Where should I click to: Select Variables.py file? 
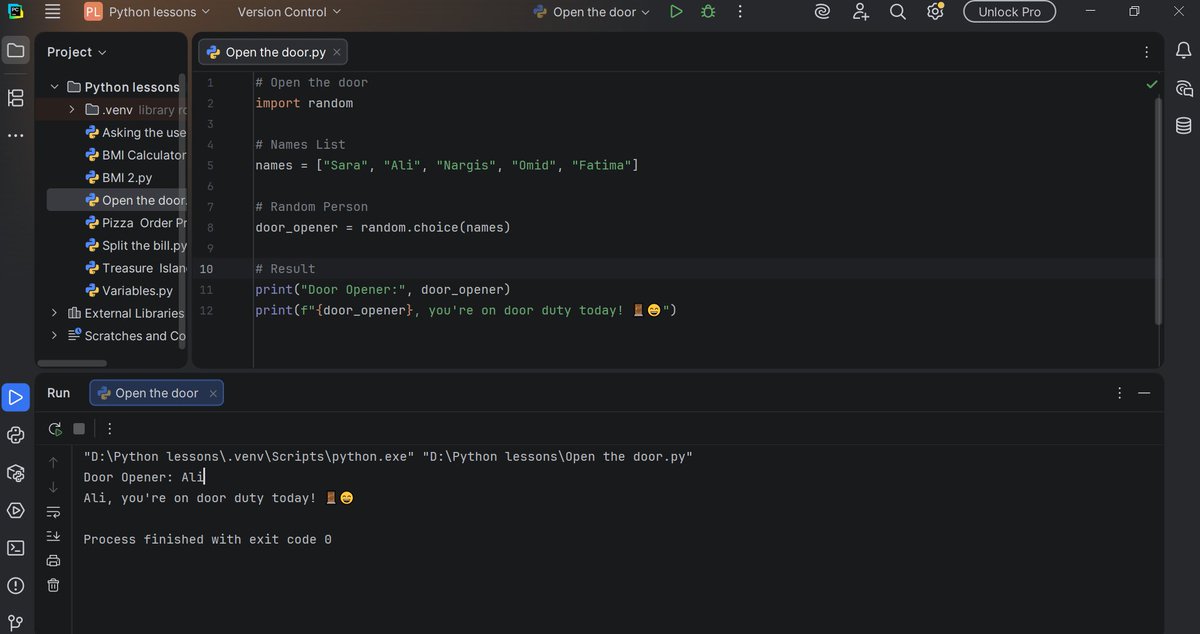(129, 291)
